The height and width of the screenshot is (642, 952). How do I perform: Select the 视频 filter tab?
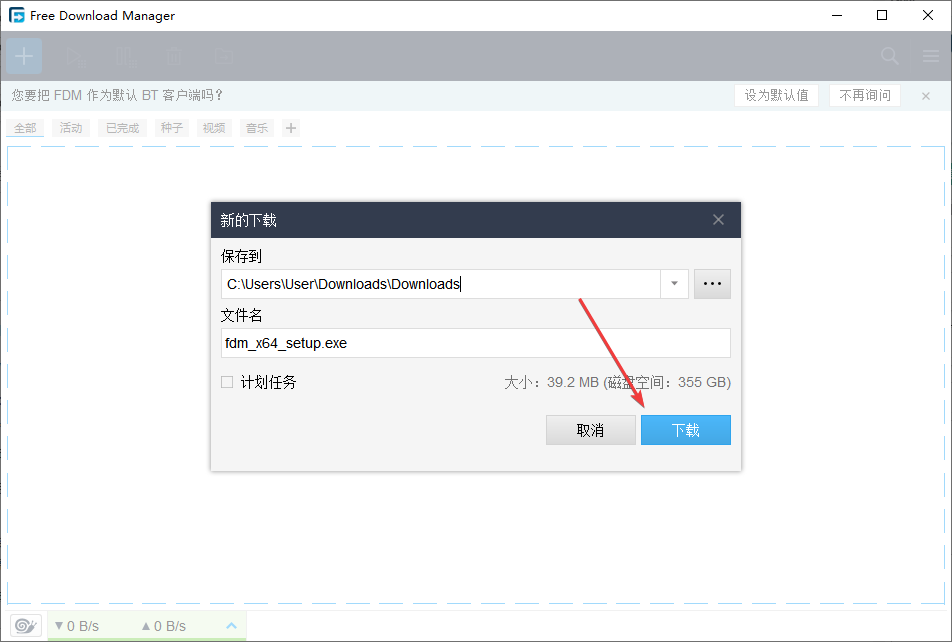pyautogui.click(x=214, y=128)
